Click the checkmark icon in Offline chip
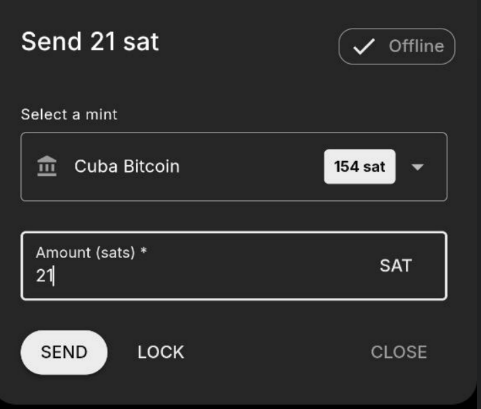 coord(364,46)
